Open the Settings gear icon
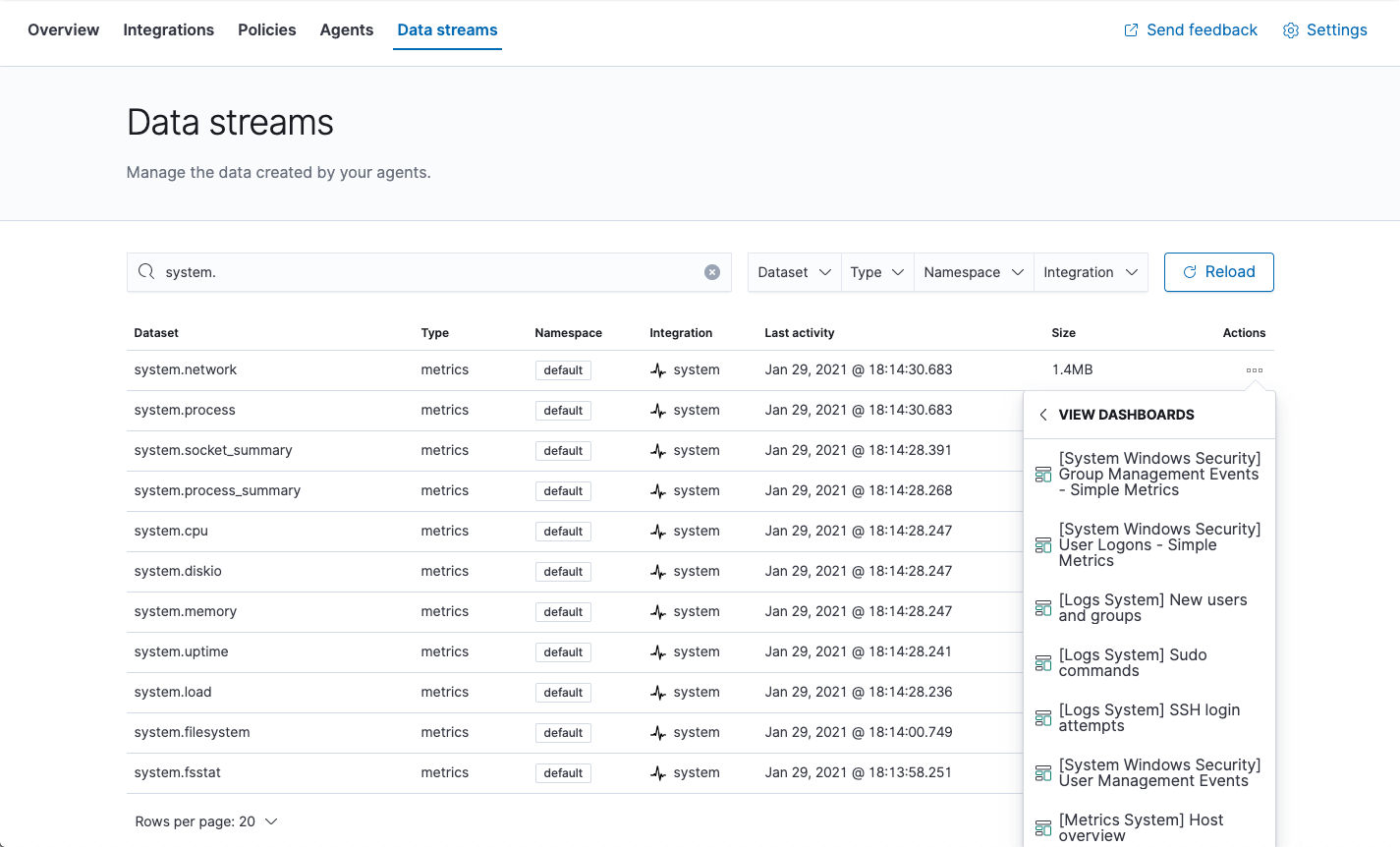This screenshot has height=847, width=1400. [1290, 30]
